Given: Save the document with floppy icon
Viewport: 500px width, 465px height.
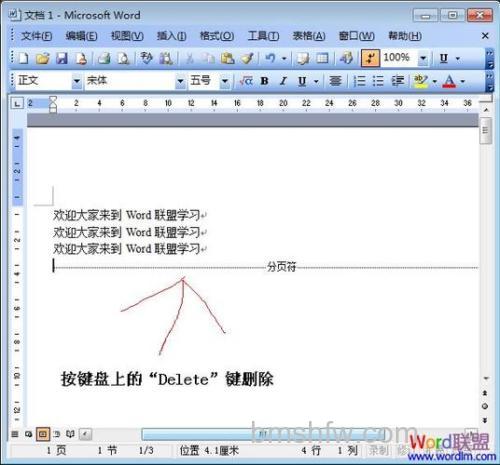Looking at the screenshot, I should coord(62,58).
